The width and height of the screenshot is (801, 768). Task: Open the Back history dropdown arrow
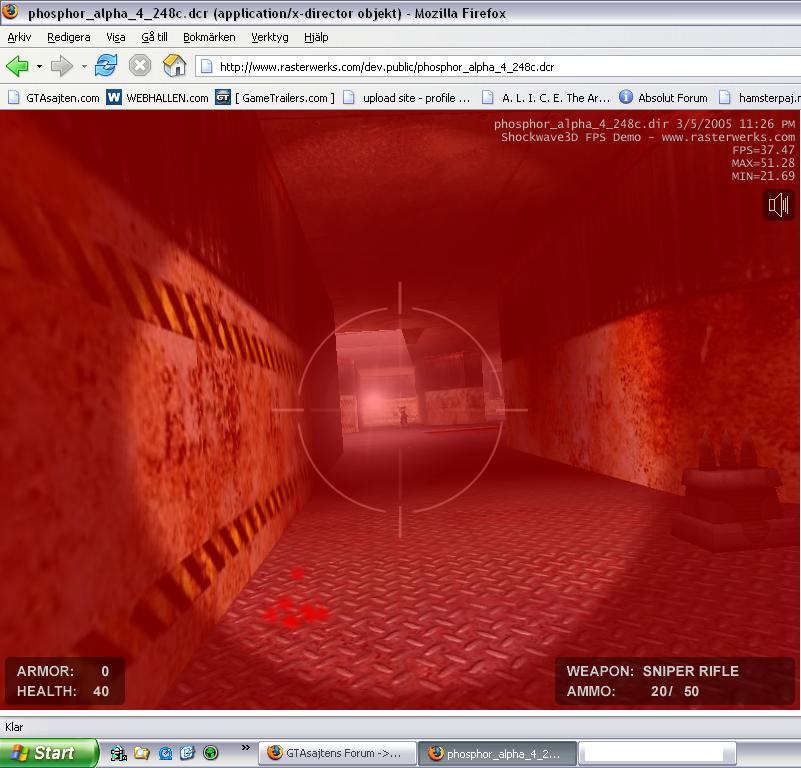click(x=39, y=66)
